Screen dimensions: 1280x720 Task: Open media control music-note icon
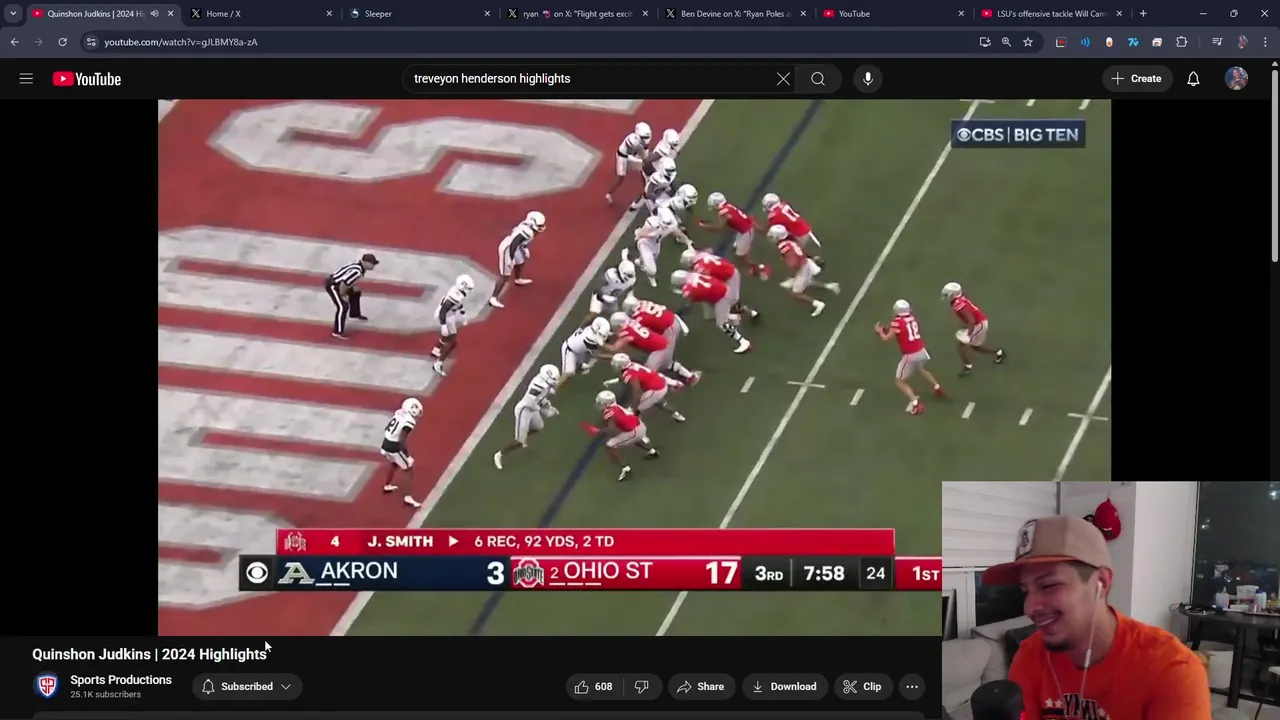coord(1217,42)
